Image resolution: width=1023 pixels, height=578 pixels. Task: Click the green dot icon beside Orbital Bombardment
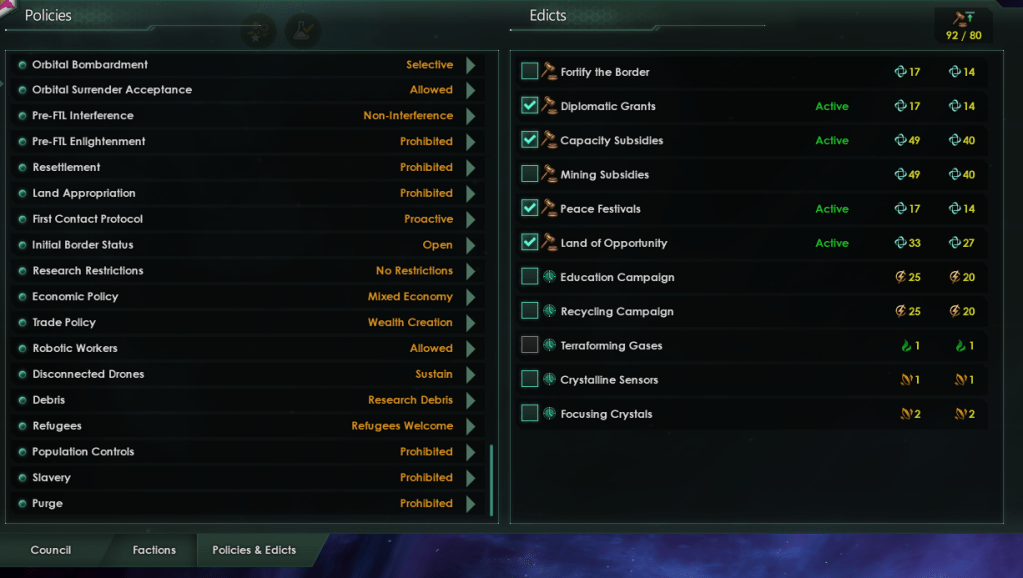pos(22,65)
